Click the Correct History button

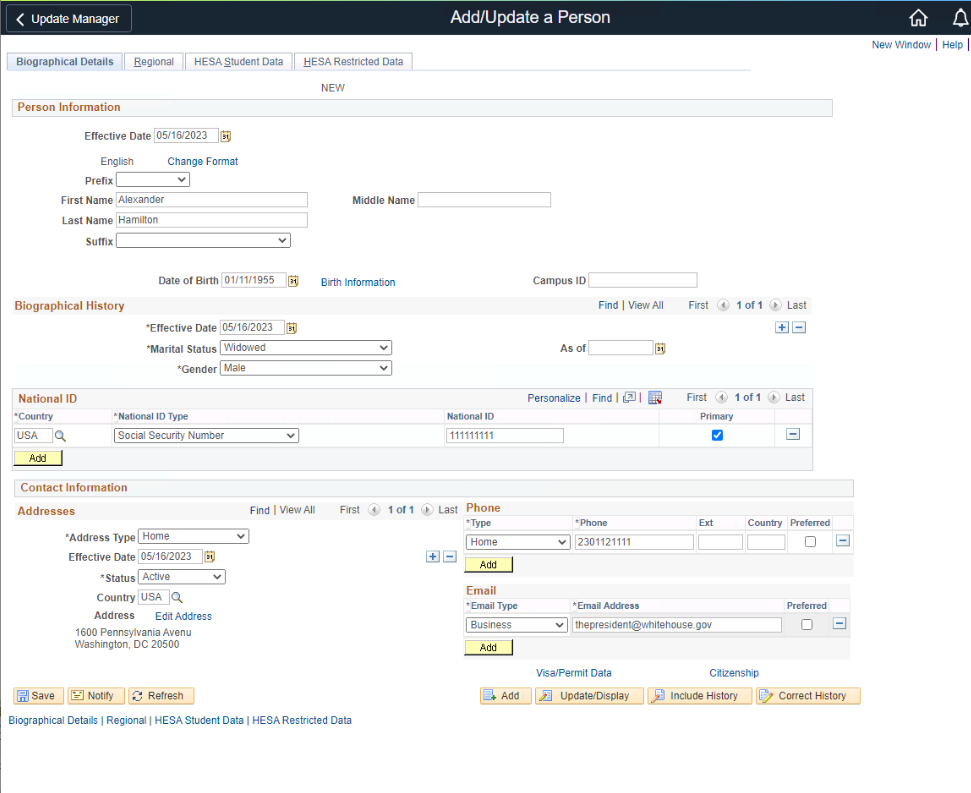pyautogui.click(x=808, y=696)
